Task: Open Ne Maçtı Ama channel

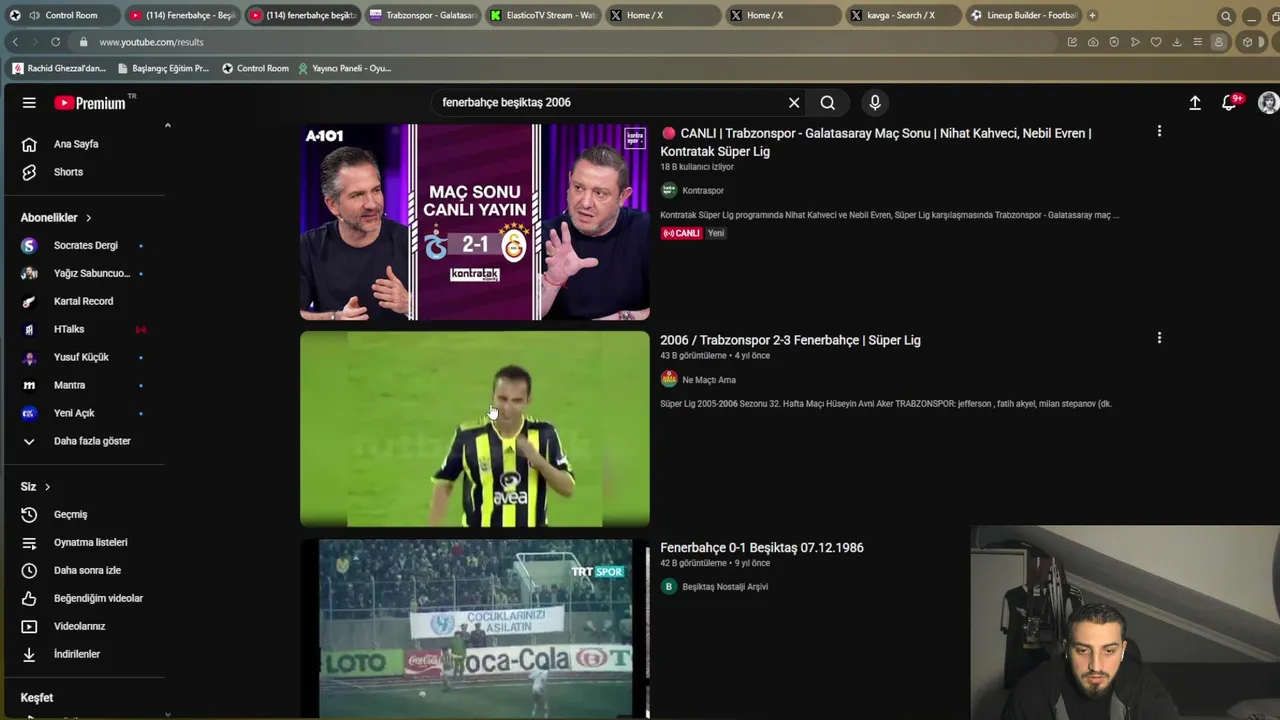Action: 708,380
